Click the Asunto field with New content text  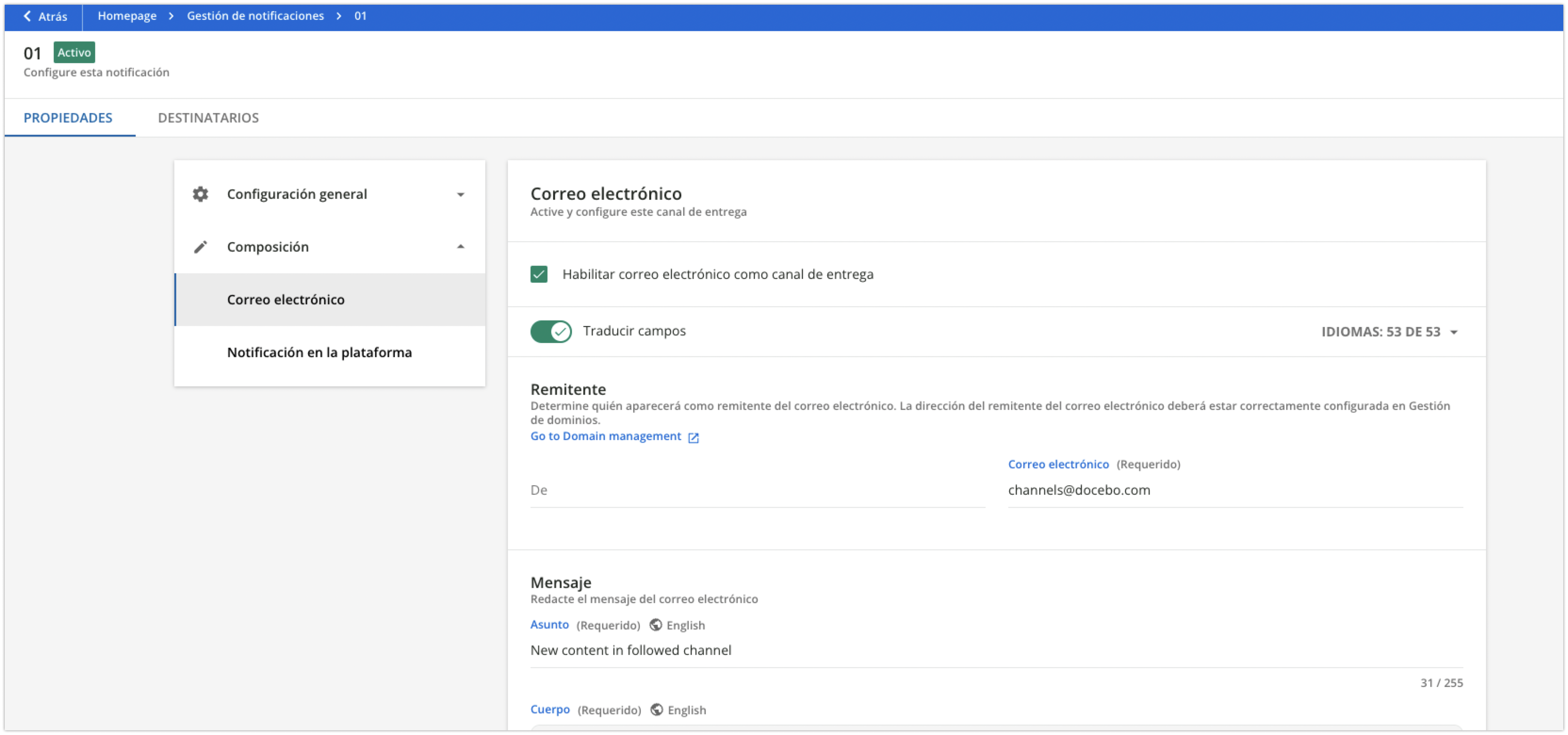pos(996,650)
